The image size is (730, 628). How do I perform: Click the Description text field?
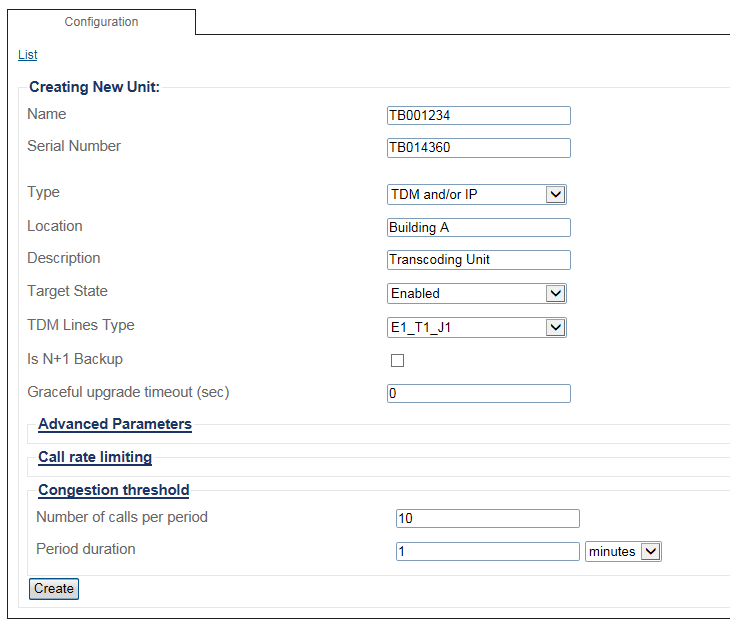[478, 260]
